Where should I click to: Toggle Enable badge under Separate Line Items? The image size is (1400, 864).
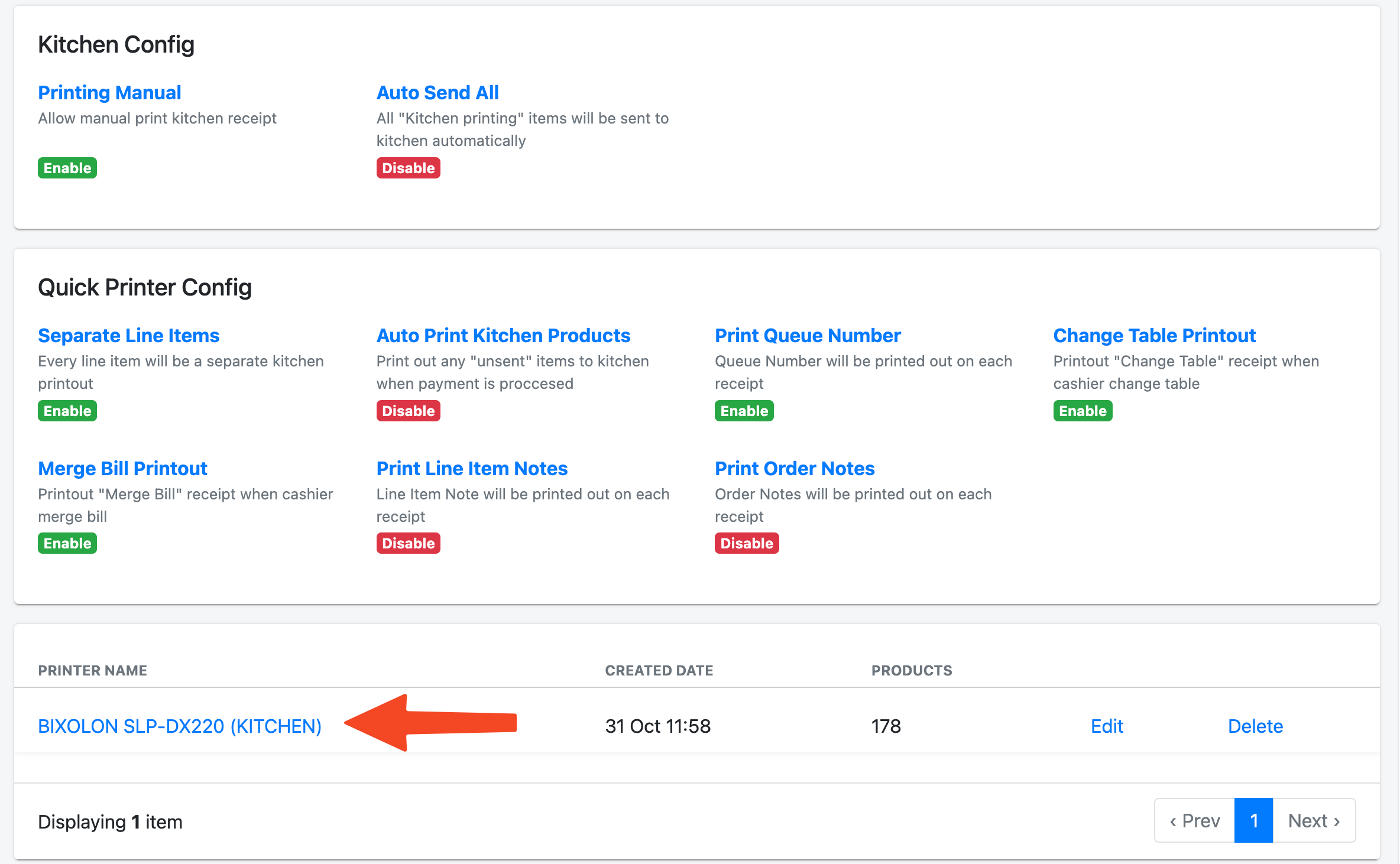(67, 411)
